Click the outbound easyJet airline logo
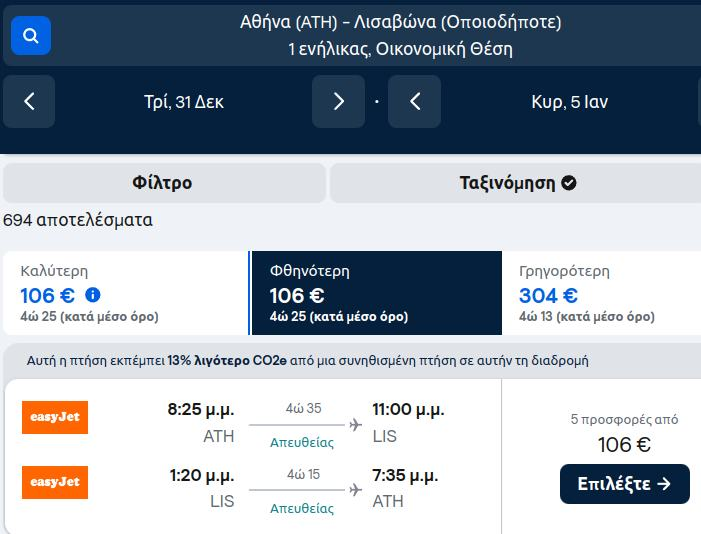 click(55, 417)
